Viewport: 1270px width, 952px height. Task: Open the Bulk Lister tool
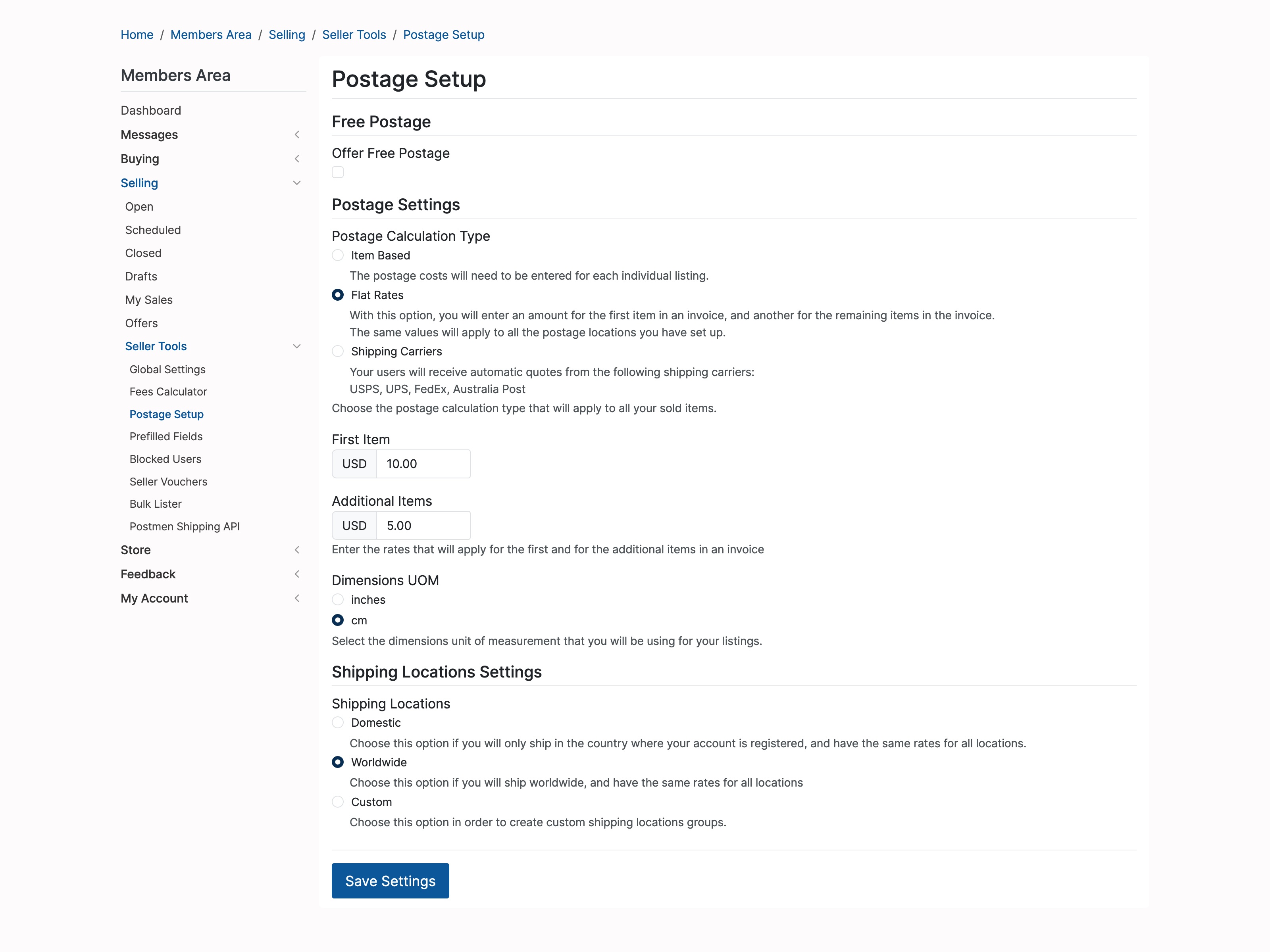(x=156, y=504)
